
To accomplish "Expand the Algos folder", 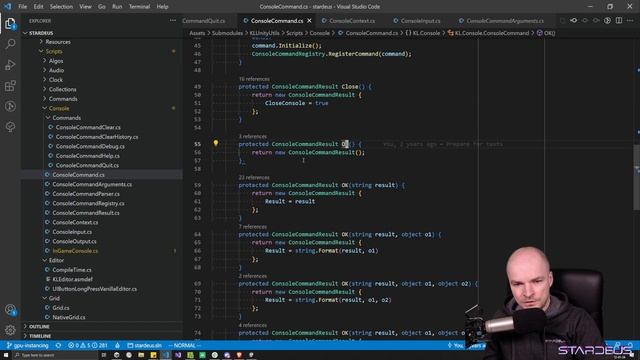I will (x=102, y=61).
